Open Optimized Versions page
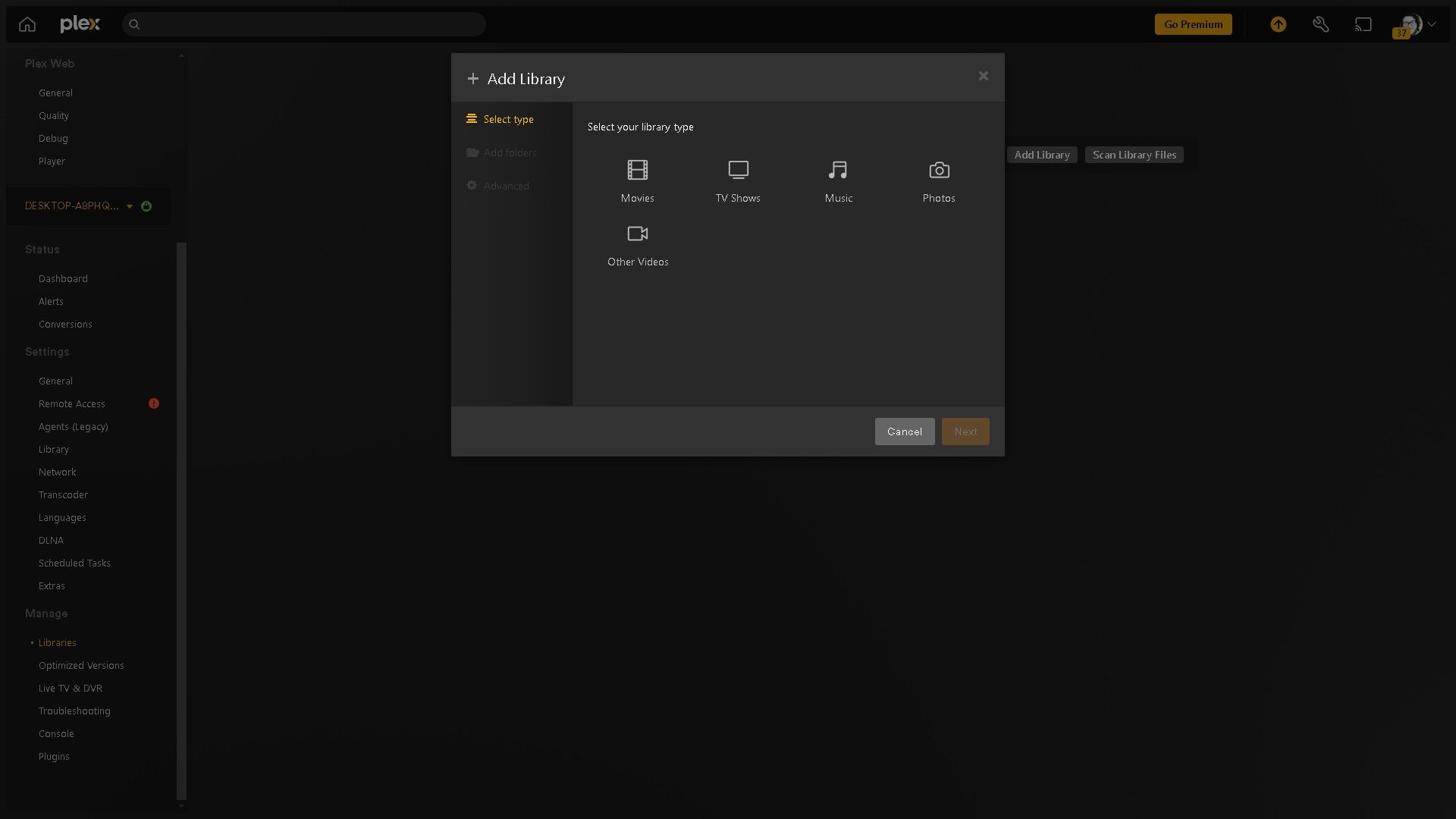Viewport: 1456px width, 819px height. click(81, 665)
